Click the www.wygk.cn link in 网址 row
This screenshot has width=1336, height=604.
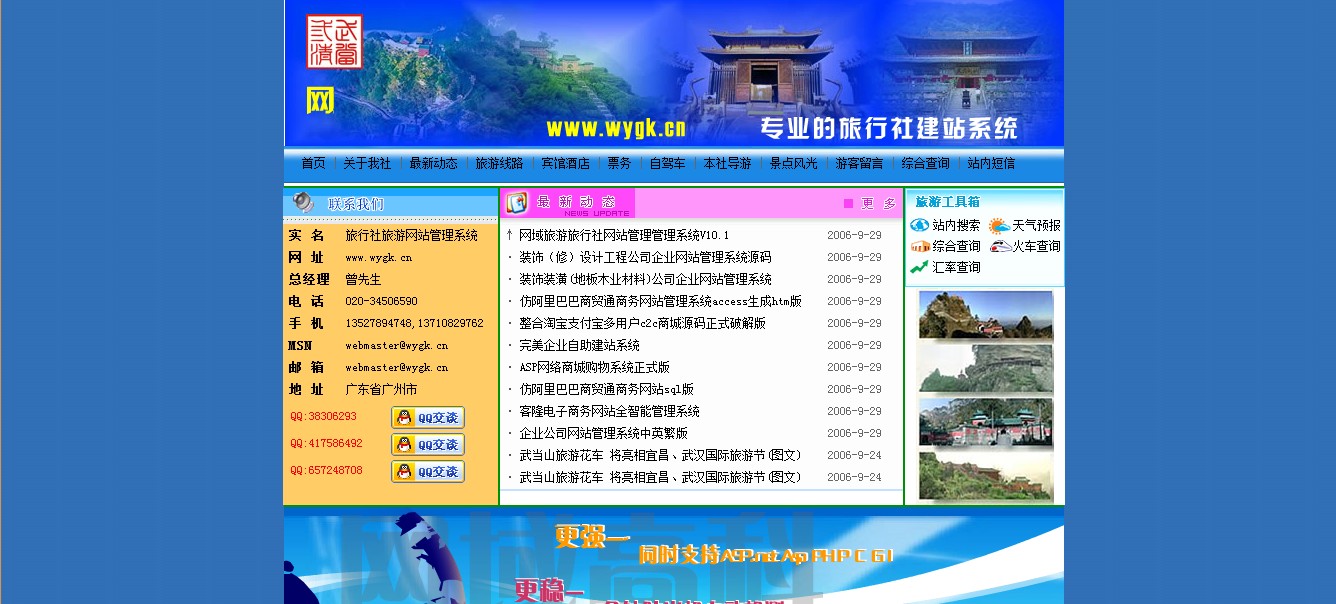tap(378, 257)
